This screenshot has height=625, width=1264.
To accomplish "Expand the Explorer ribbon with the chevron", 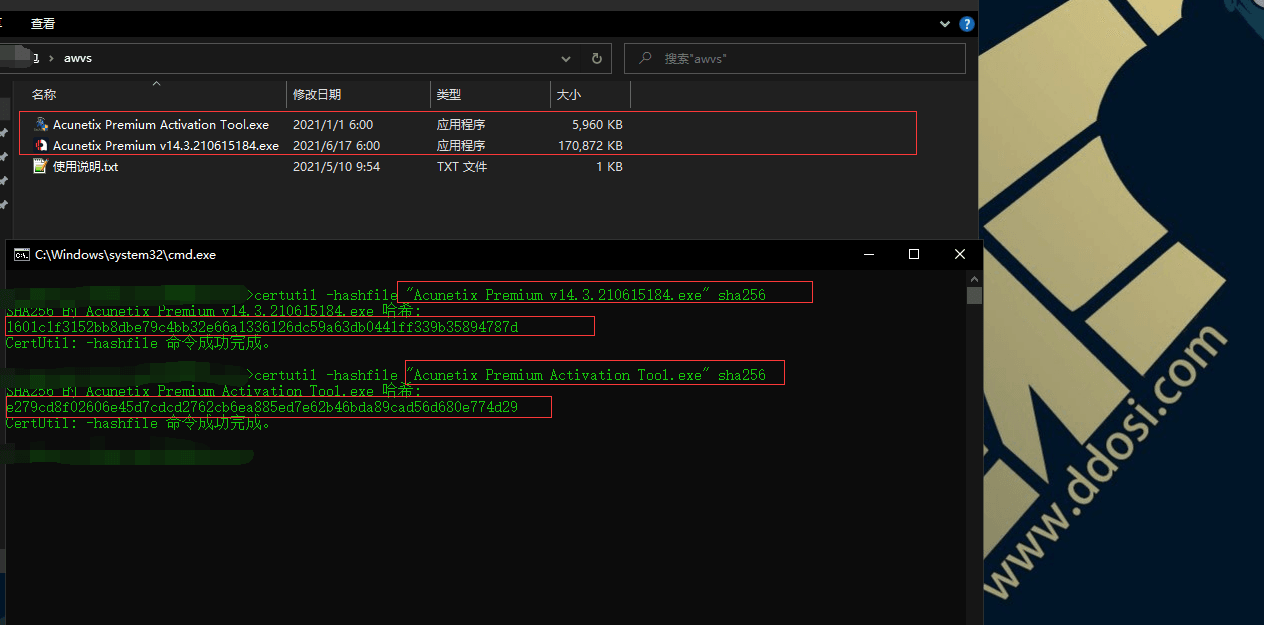I will (x=945, y=24).
